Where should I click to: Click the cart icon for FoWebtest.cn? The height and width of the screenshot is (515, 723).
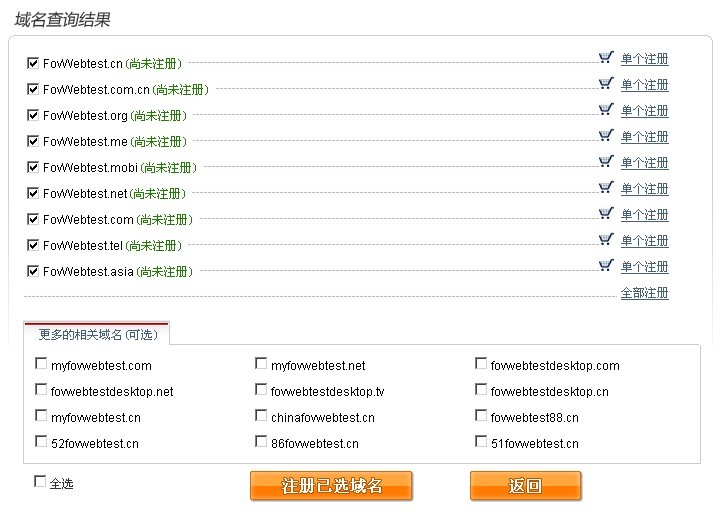coord(606,58)
